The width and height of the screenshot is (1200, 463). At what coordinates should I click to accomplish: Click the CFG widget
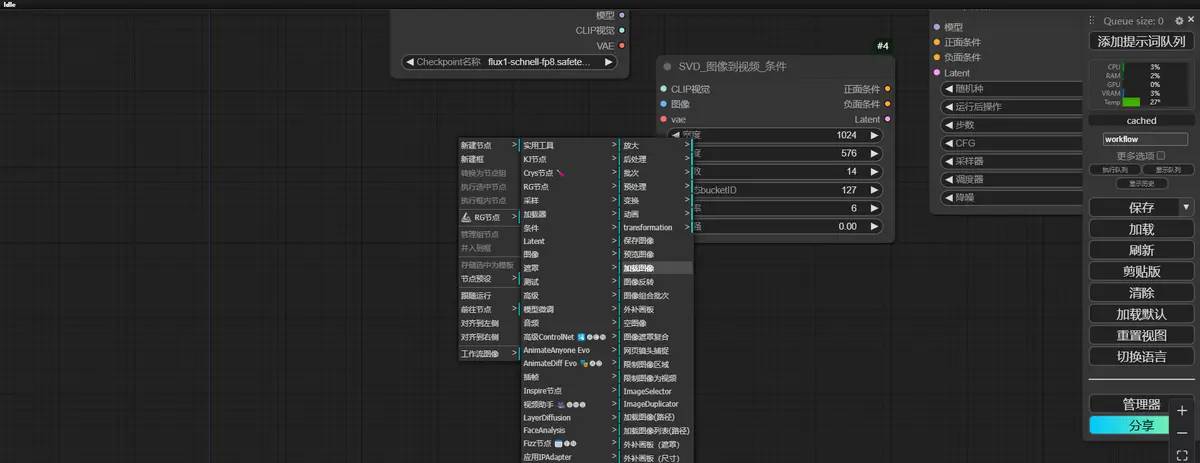1012,143
